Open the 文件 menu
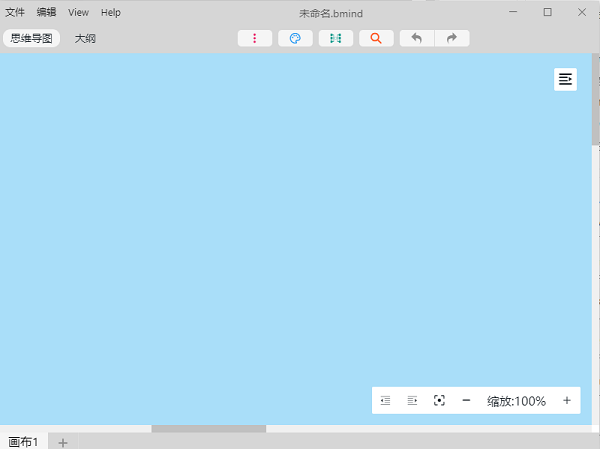 [x=15, y=12]
